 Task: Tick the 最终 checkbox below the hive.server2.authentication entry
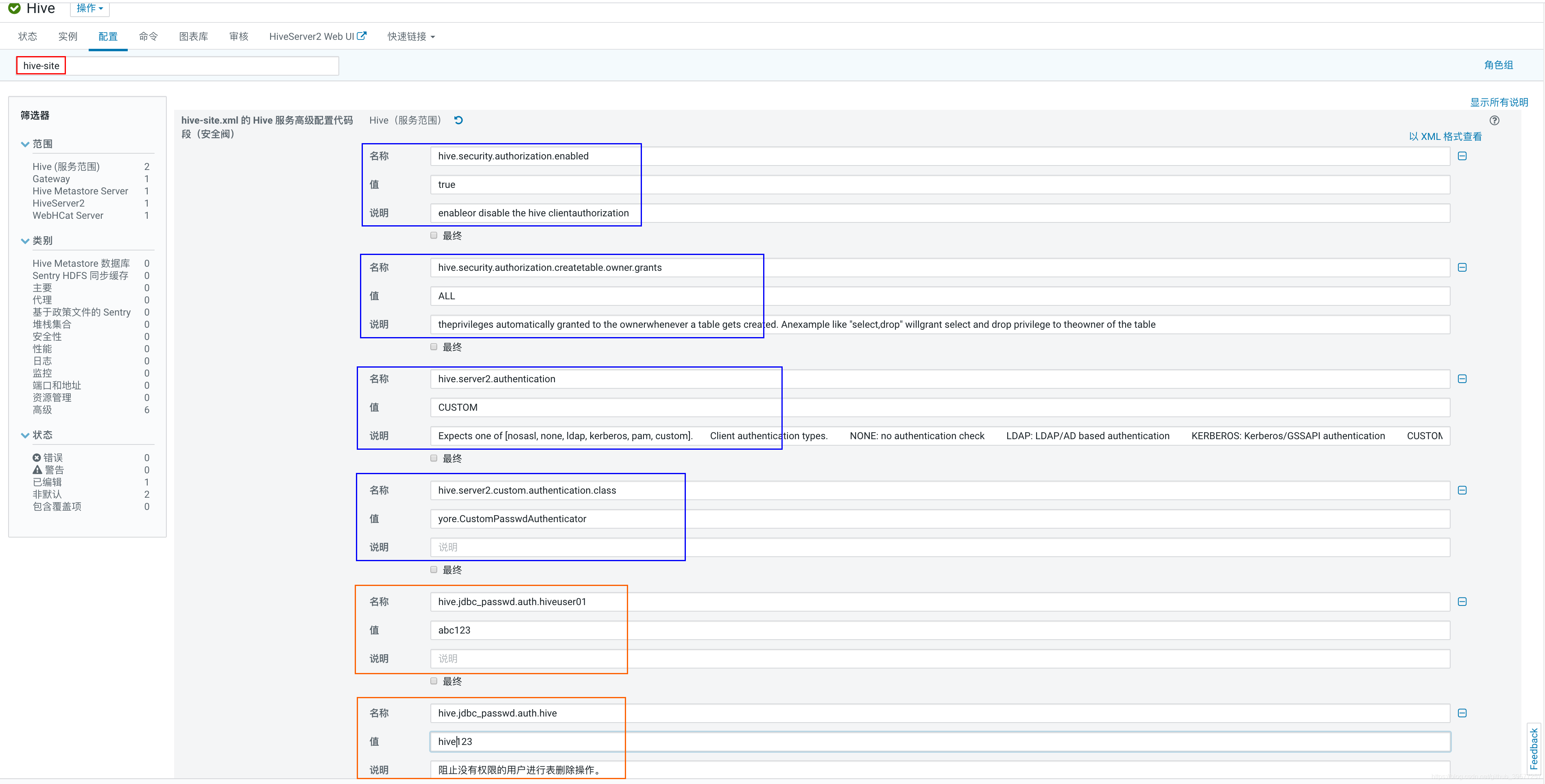pos(434,459)
